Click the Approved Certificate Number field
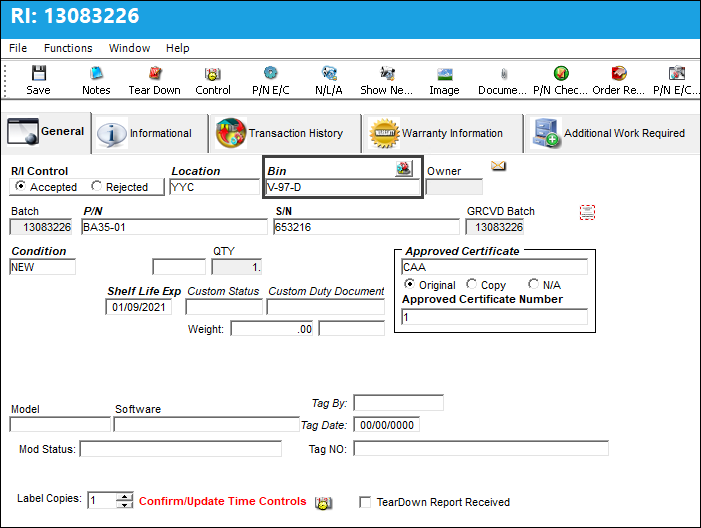This screenshot has width=701, height=528. point(494,317)
